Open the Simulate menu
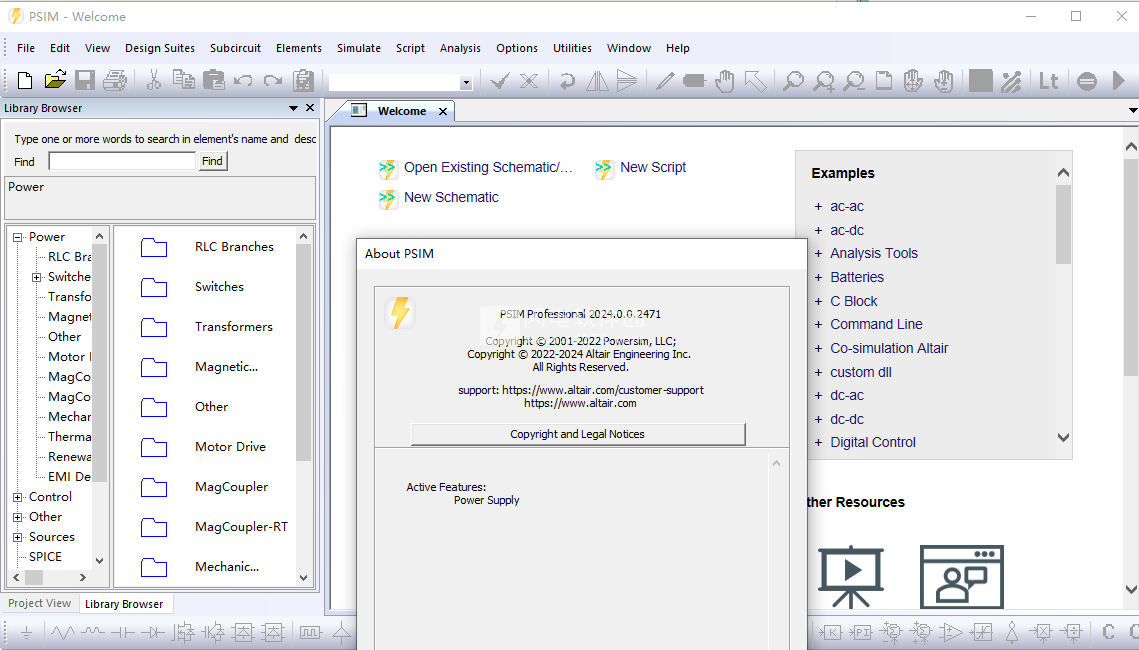The height and width of the screenshot is (650, 1139). point(359,48)
